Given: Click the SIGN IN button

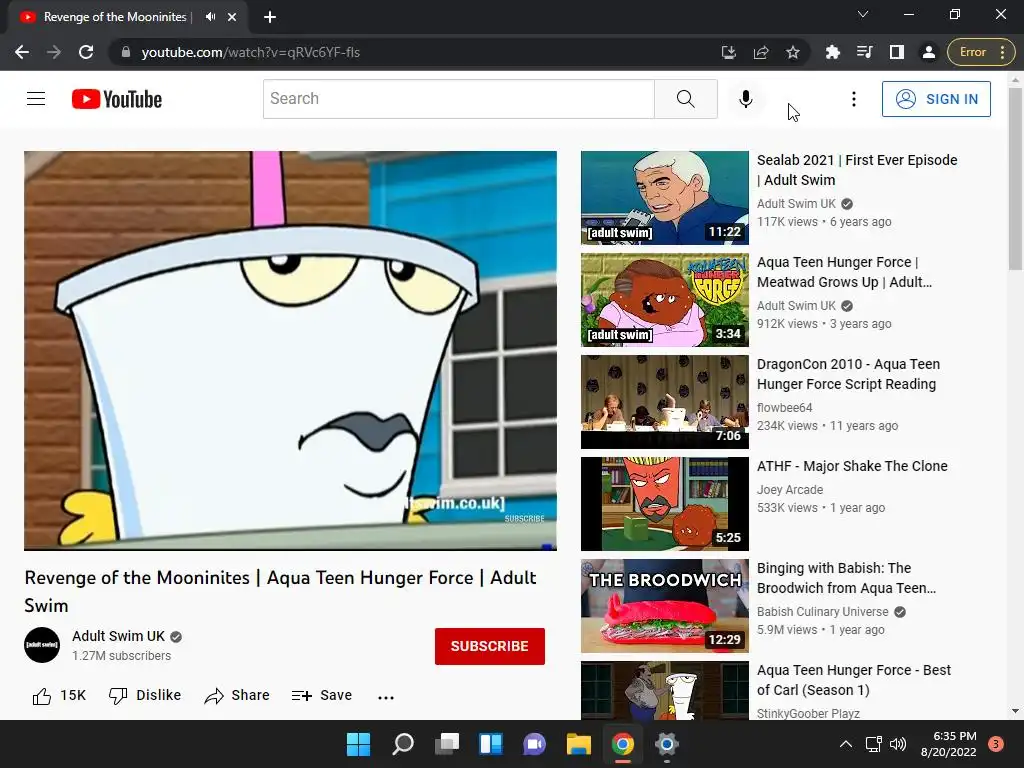Looking at the screenshot, I should [936, 99].
